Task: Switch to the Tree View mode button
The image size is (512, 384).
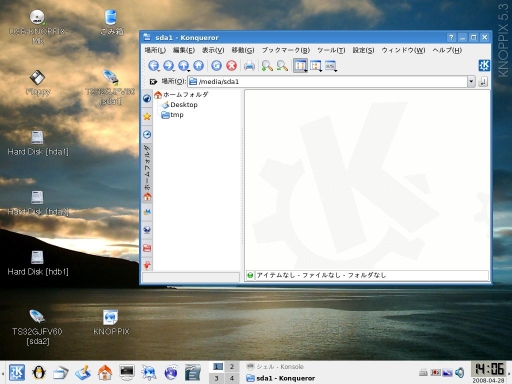Action: tap(315, 66)
